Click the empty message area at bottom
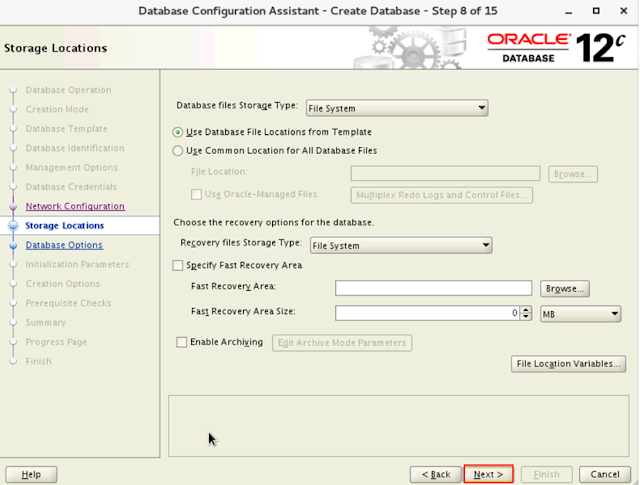Screen dimensions: 640x485 pos(399,426)
